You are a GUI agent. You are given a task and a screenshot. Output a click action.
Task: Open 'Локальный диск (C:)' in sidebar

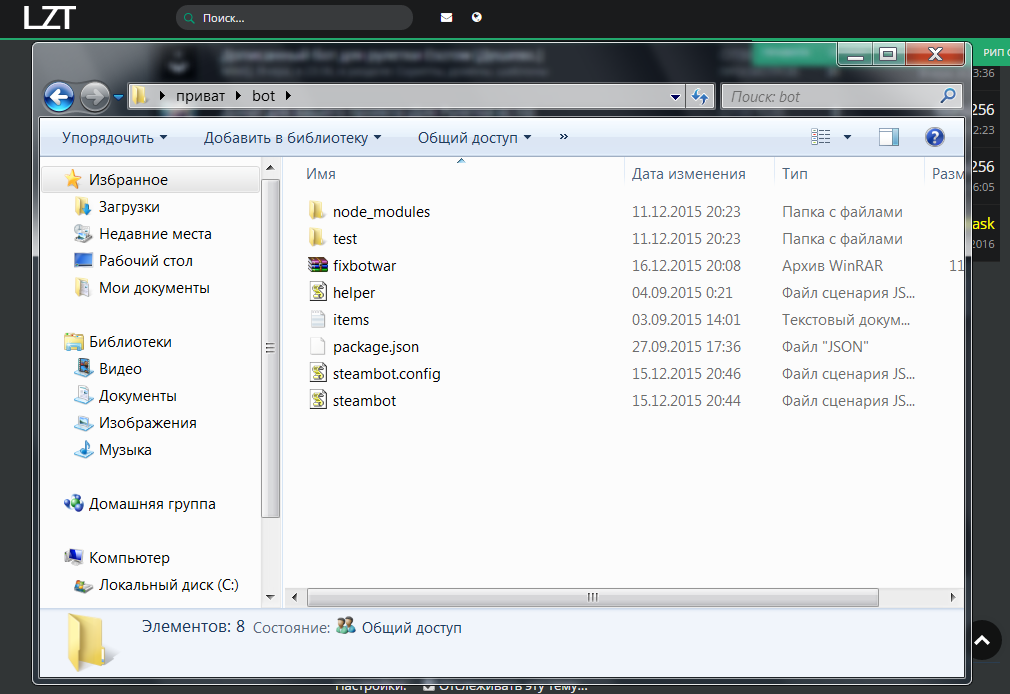pyautogui.click(x=168, y=585)
